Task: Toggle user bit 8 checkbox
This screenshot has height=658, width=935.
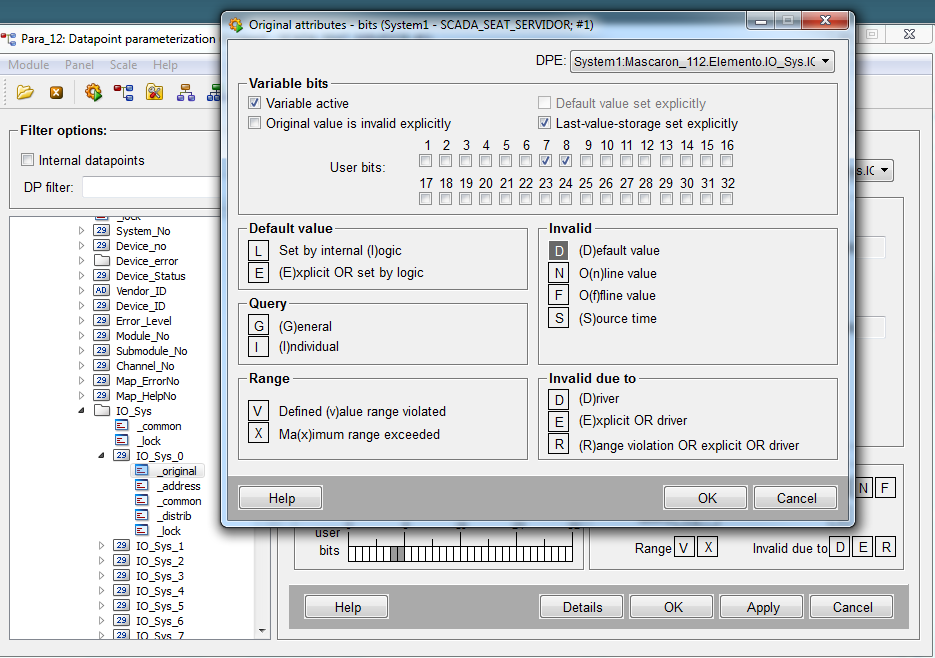Action: point(566,160)
